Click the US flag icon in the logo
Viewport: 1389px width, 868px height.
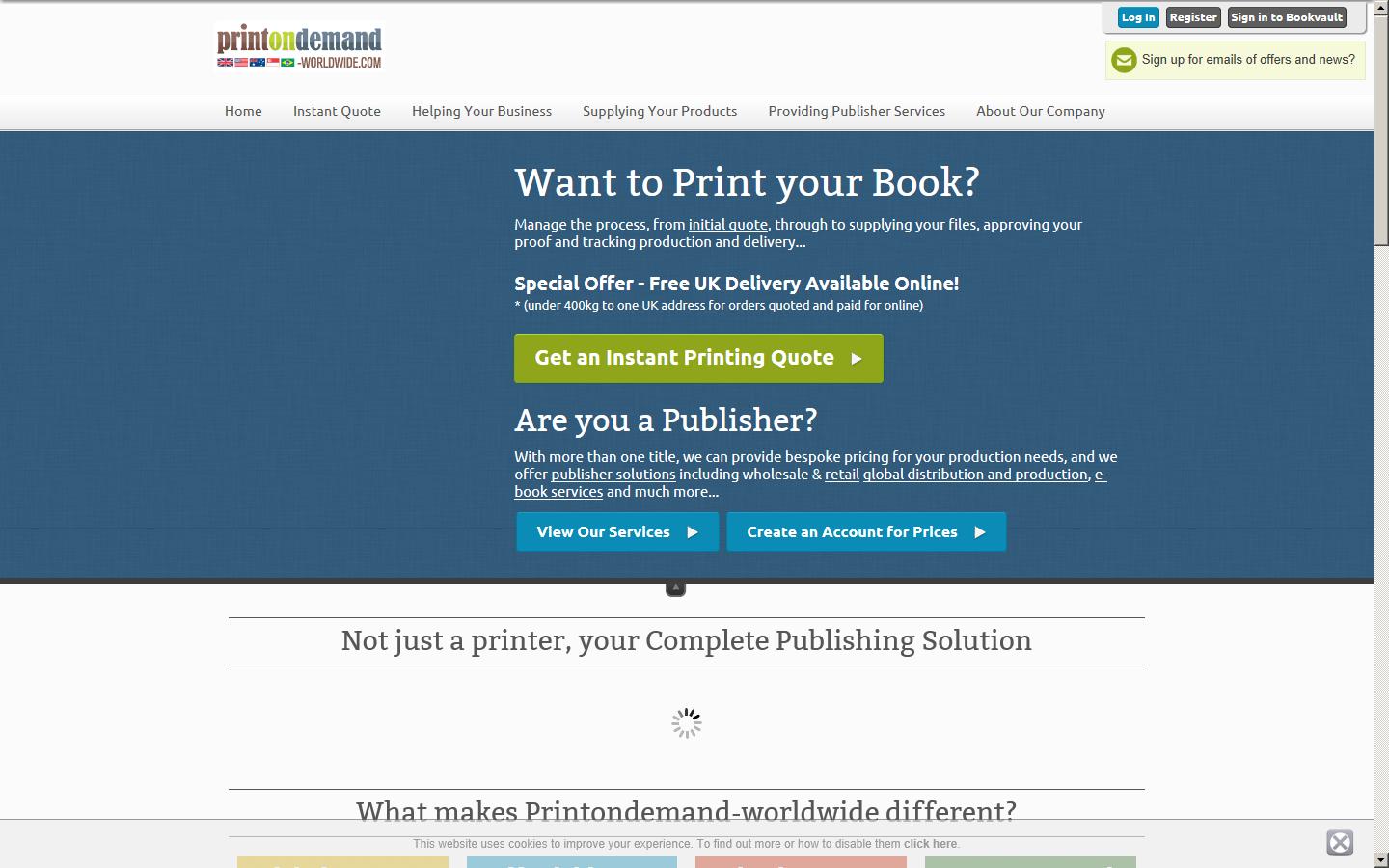240,63
